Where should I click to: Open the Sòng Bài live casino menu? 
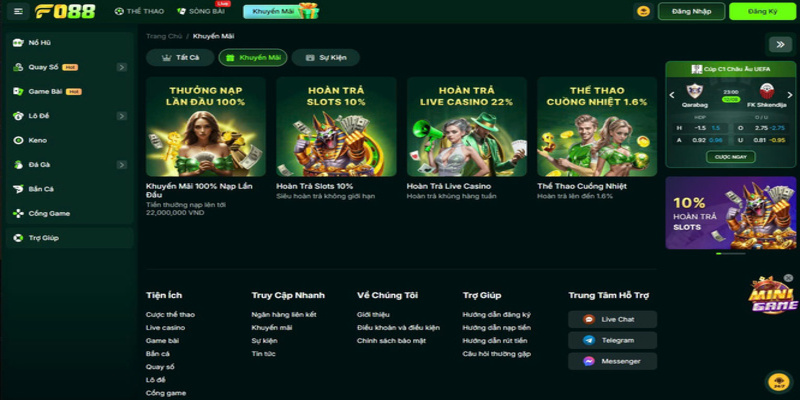(201, 11)
